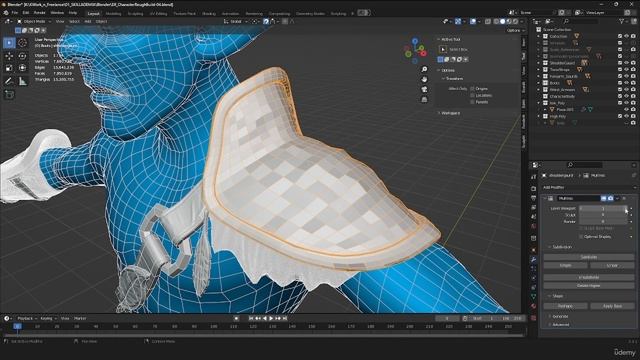Open the Edit menu

26,13
